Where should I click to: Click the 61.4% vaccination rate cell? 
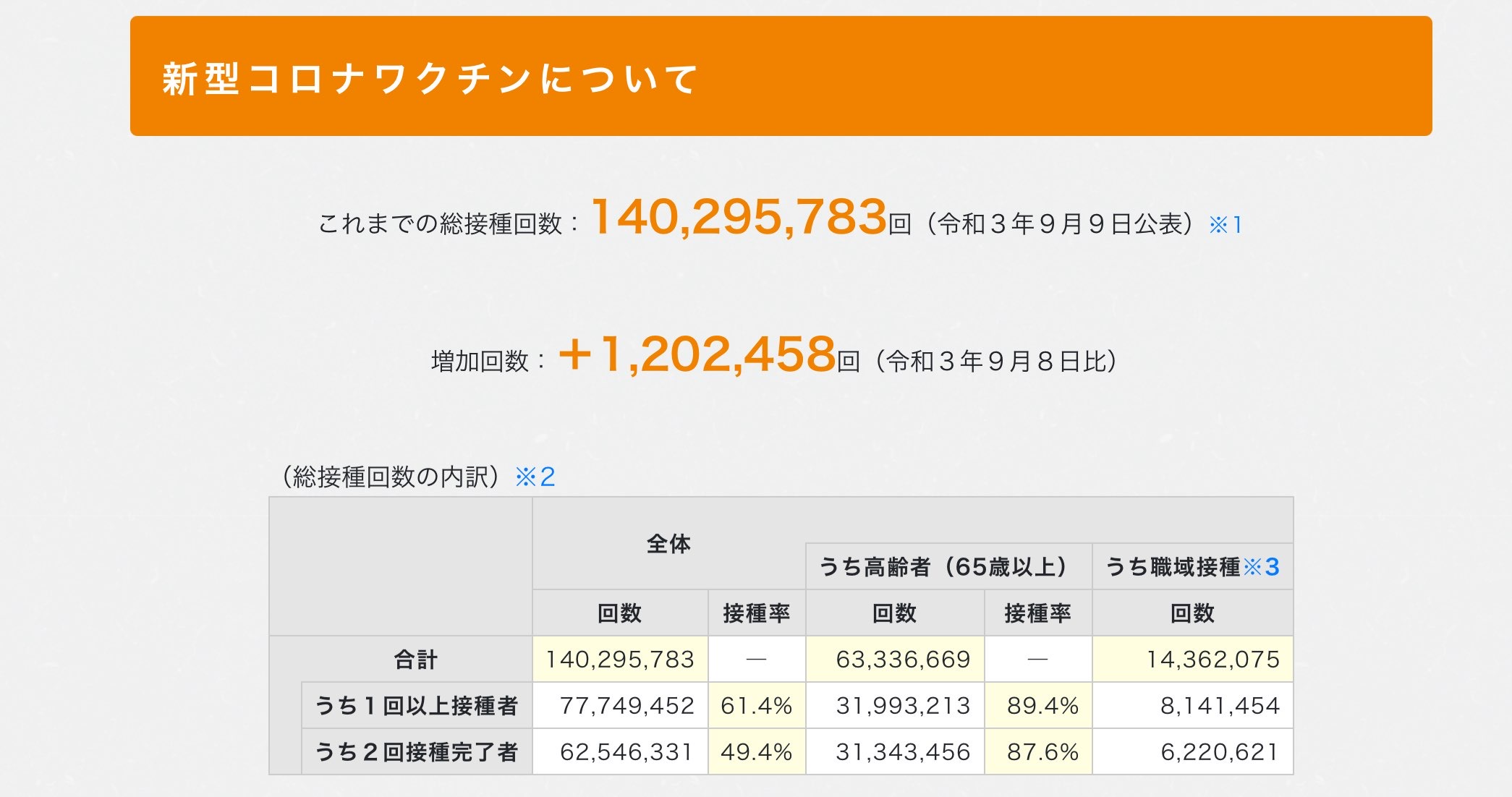(756, 706)
